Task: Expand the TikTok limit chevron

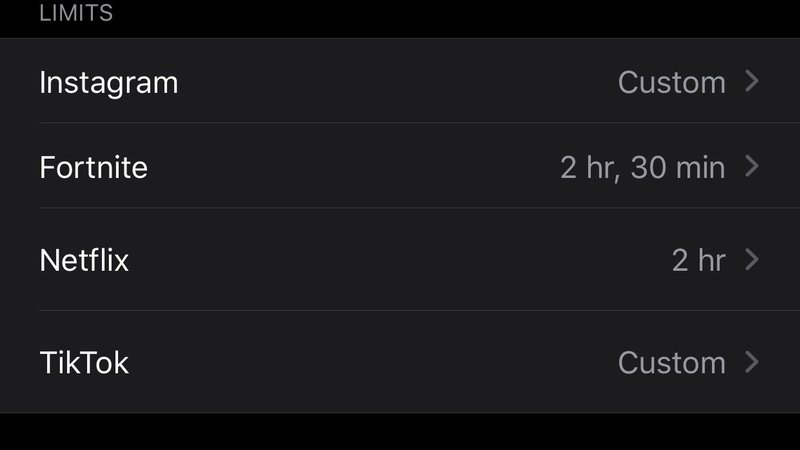Action: (753, 361)
